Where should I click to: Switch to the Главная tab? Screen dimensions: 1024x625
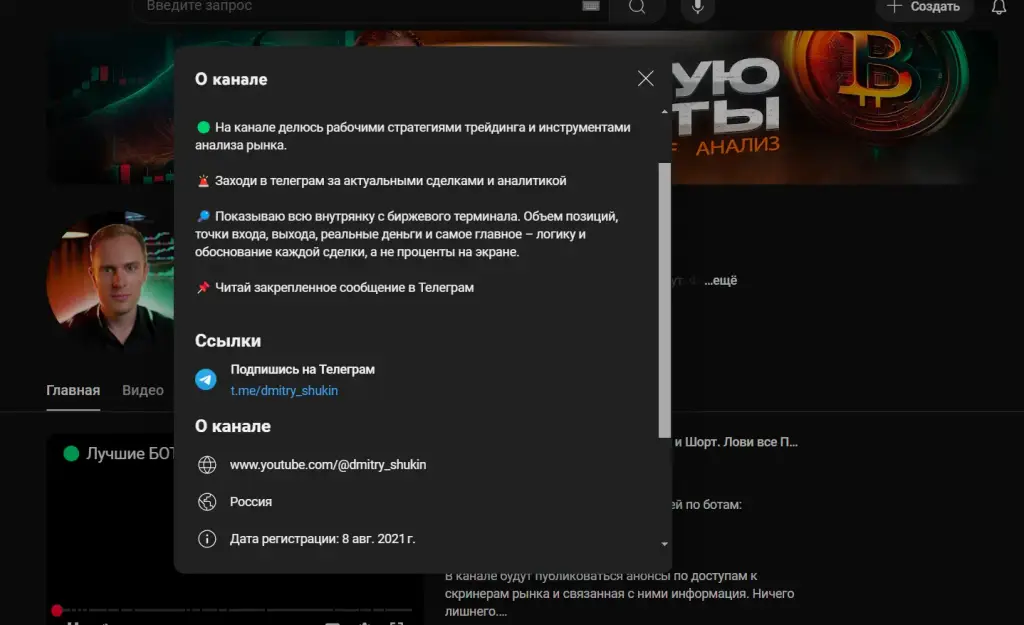(73, 391)
